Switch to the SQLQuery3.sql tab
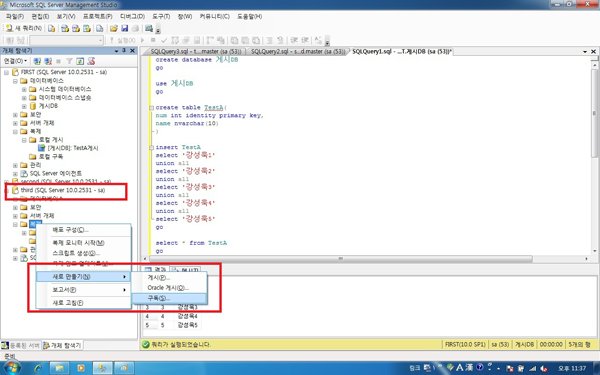Image resolution: width=600 pixels, height=375 pixels. click(x=195, y=51)
